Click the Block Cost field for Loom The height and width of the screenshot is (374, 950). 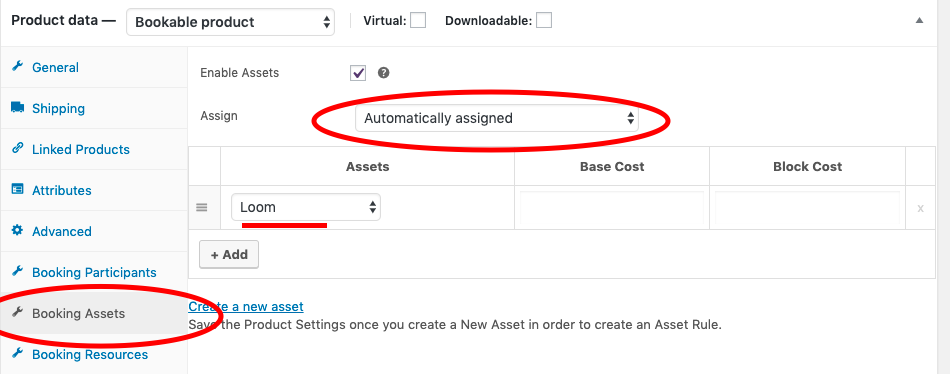tap(807, 208)
